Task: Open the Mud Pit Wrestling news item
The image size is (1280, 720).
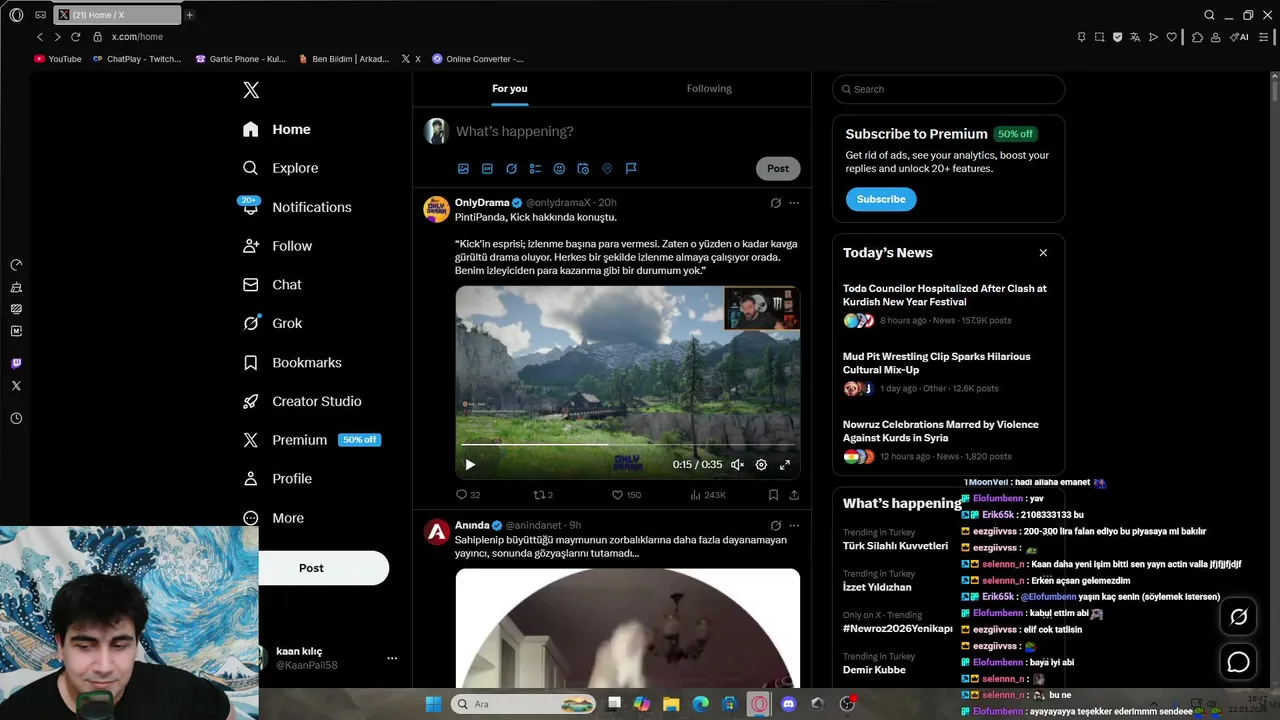Action: [948, 372]
